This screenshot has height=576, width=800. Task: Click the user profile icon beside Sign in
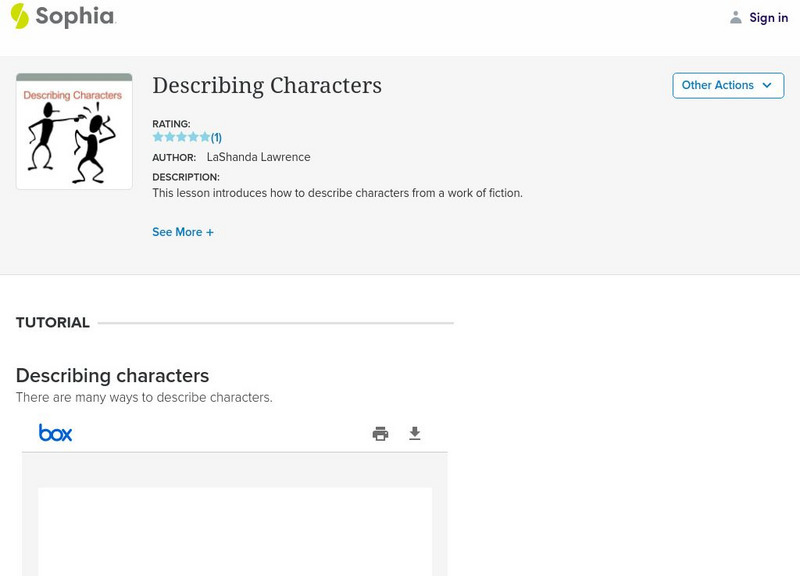tap(736, 18)
